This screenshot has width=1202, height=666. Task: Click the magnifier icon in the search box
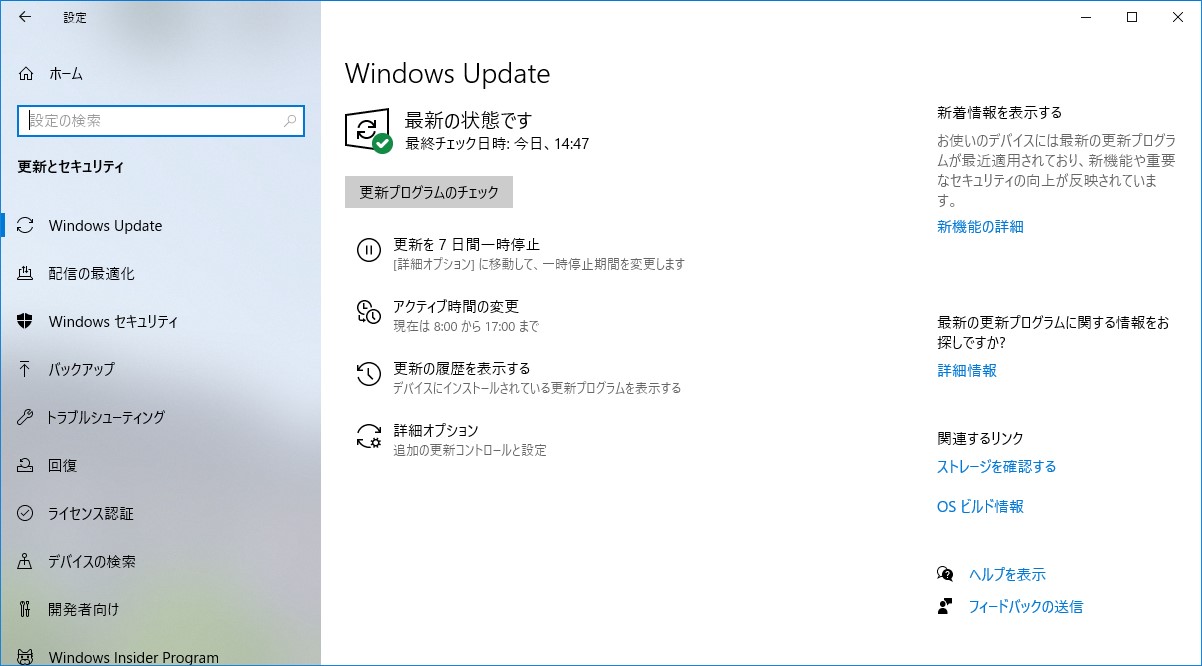[290, 120]
